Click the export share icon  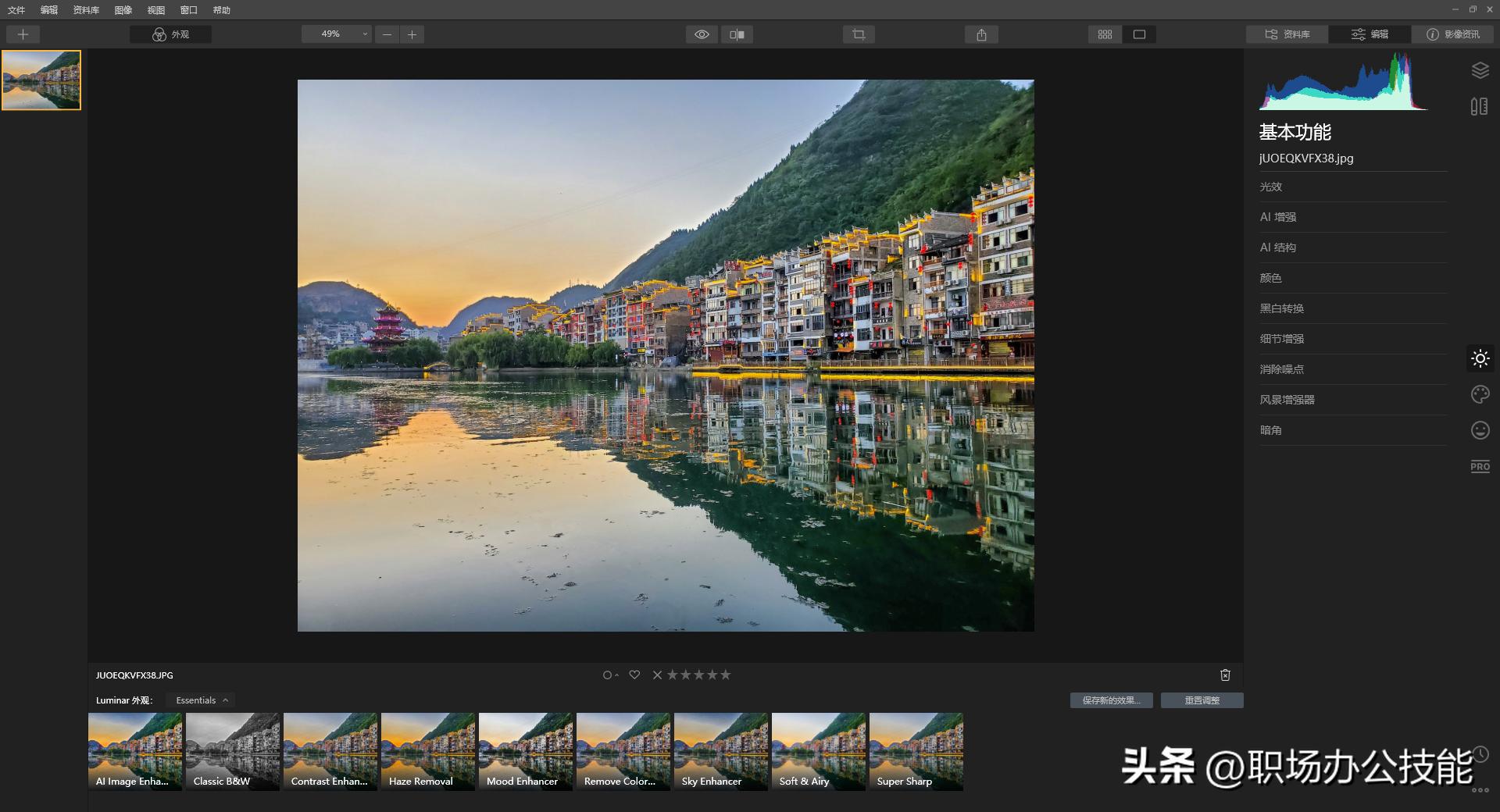[x=981, y=34]
